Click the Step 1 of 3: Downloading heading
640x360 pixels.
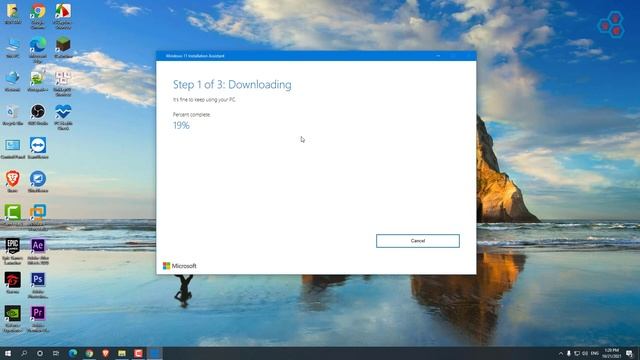232,84
